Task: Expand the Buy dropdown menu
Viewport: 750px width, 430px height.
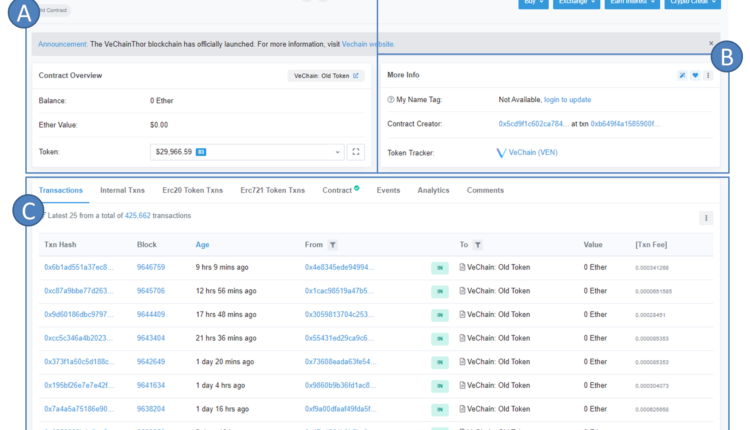Action: (x=534, y=3)
